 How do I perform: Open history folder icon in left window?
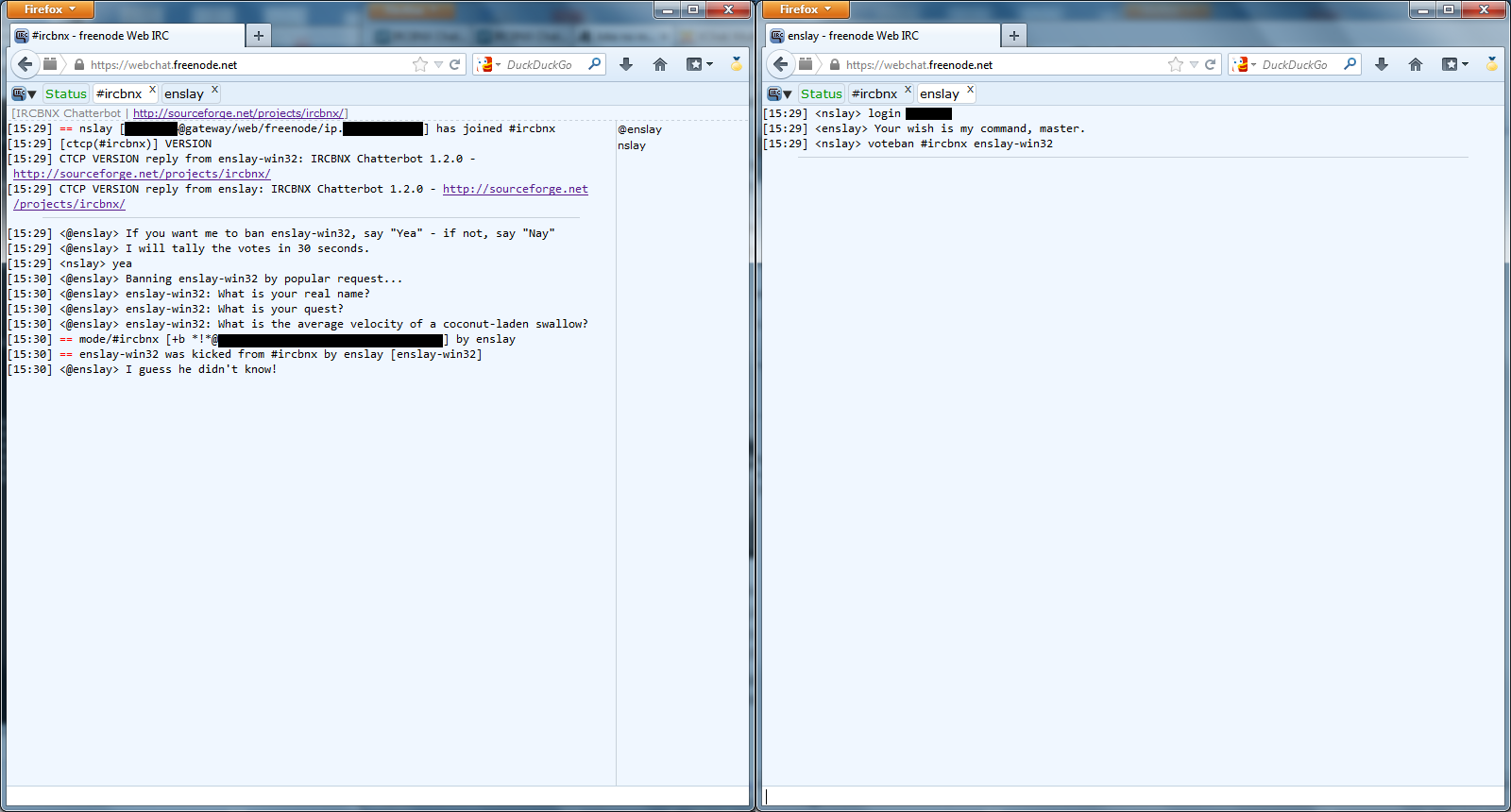(50, 64)
